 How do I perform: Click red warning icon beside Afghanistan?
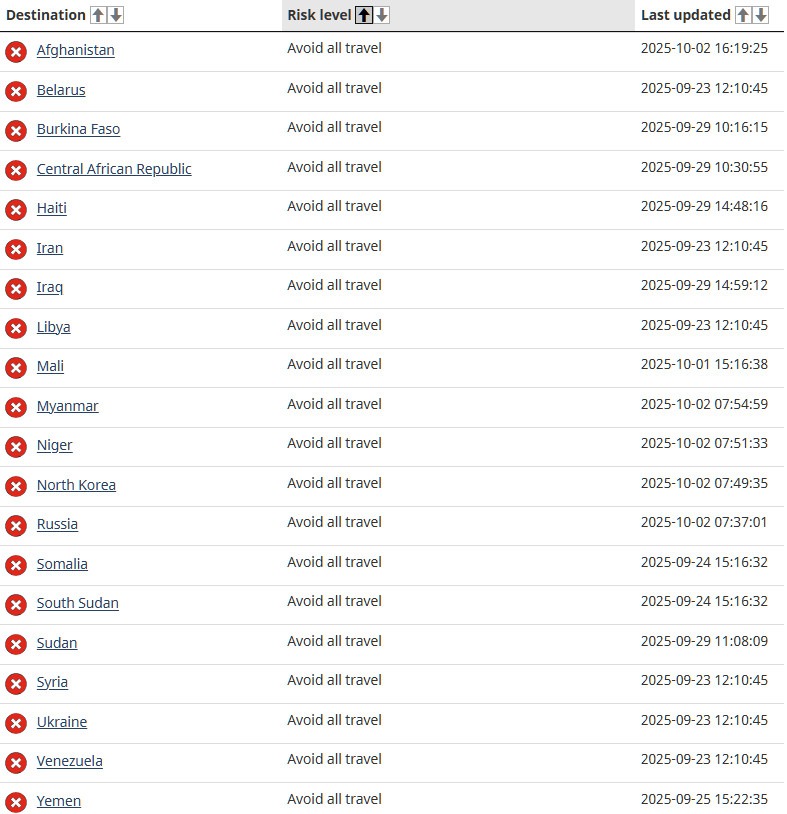(x=16, y=52)
